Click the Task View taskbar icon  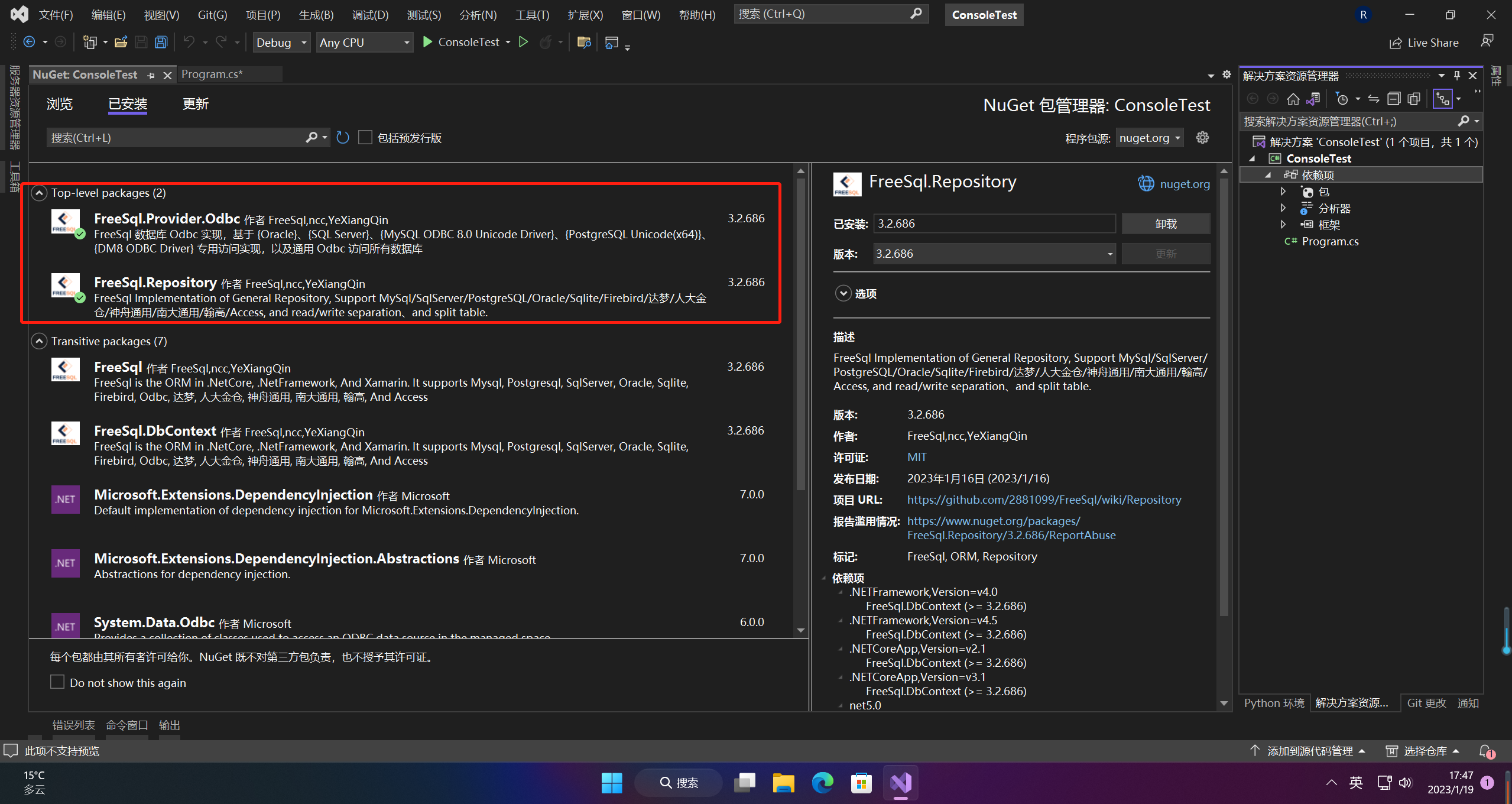[x=744, y=783]
